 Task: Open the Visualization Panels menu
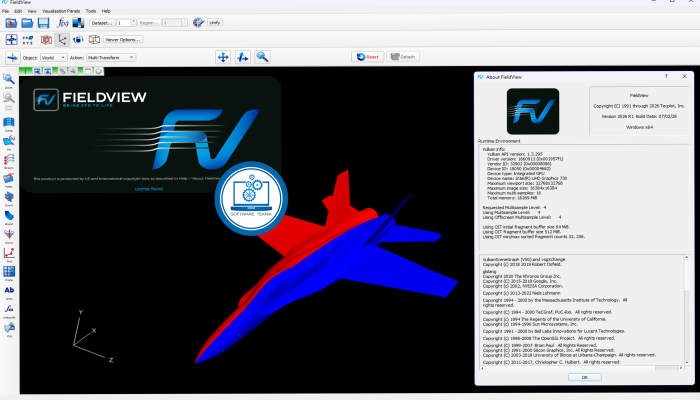click(61, 11)
